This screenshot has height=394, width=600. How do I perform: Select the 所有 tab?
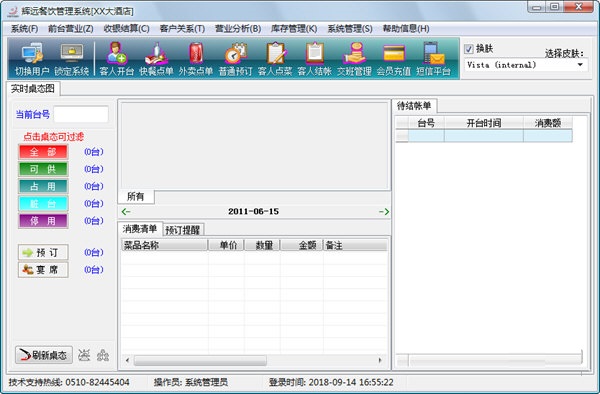135,197
